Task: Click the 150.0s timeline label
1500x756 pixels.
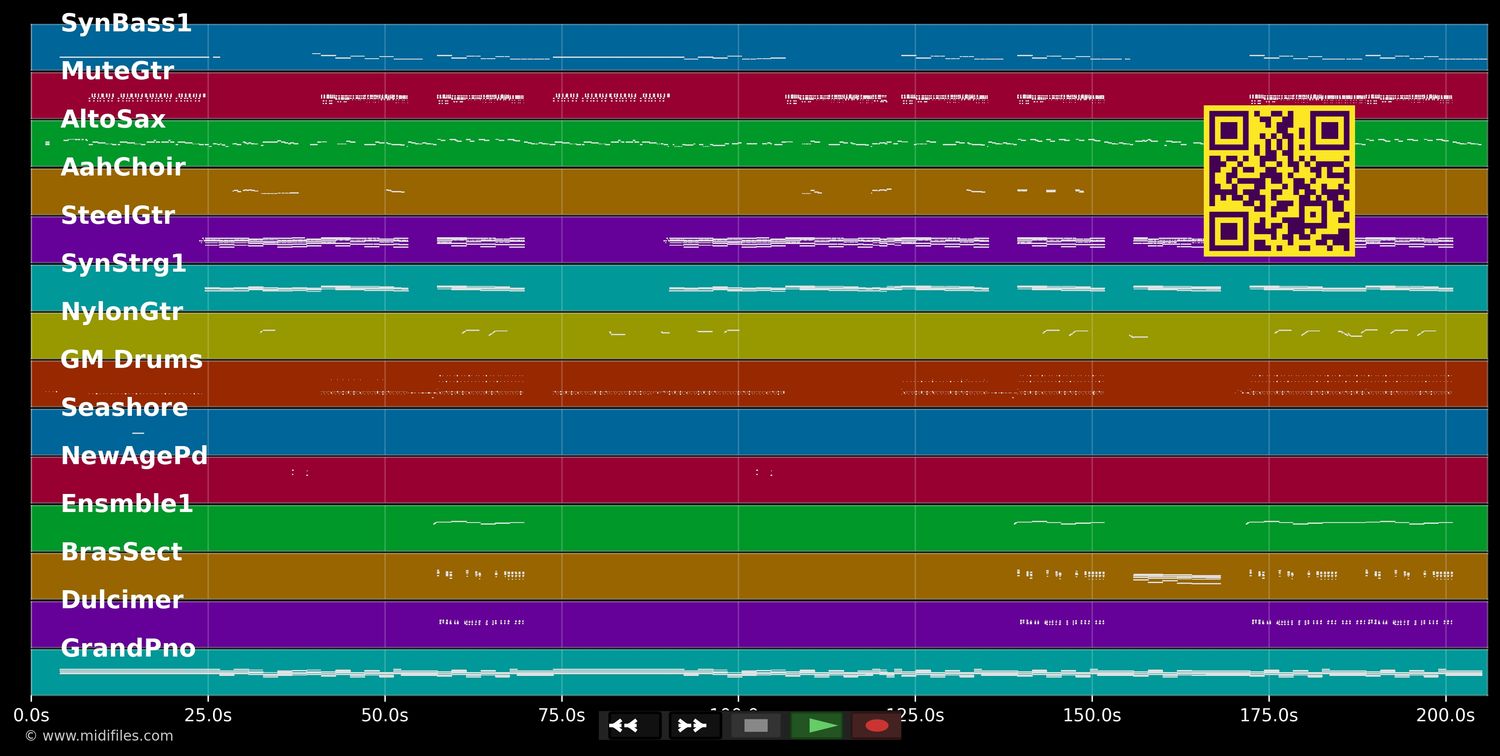Action: point(1092,715)
